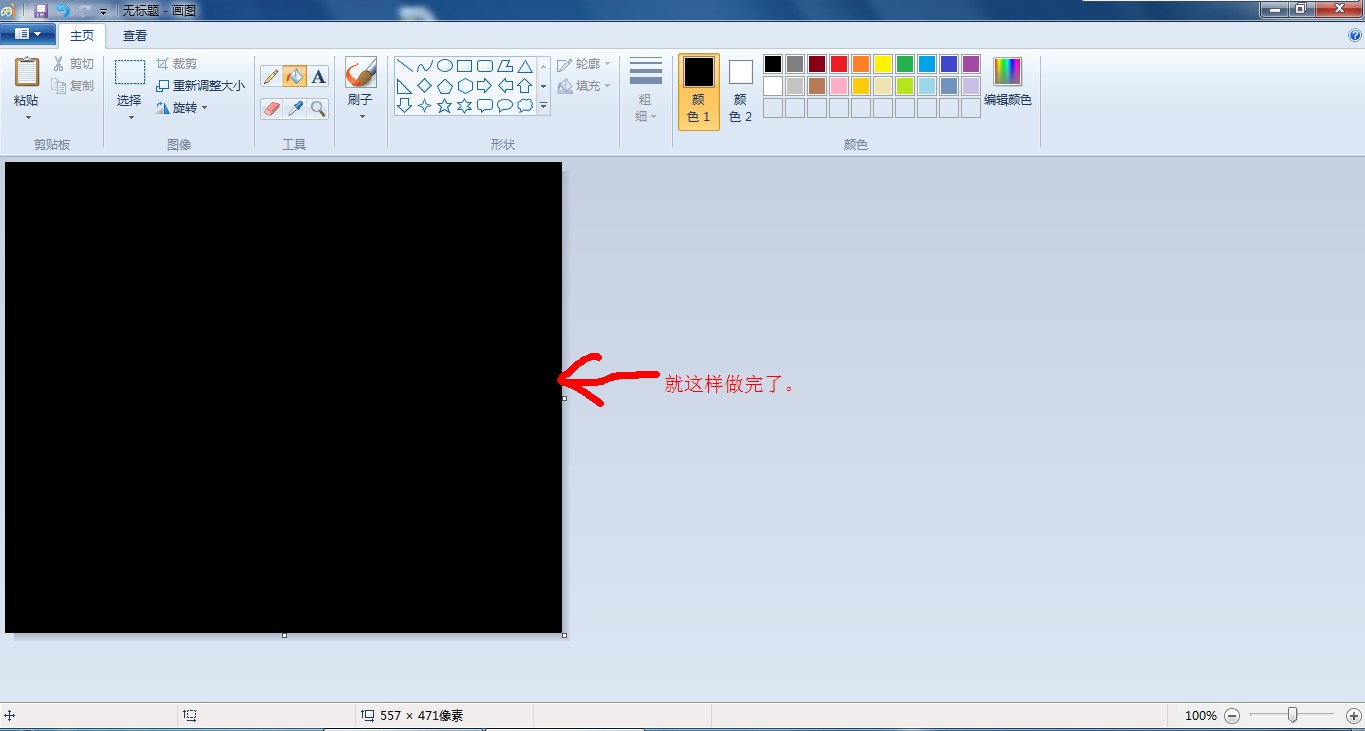
Task: Select the Pencil tool
Action: (x=271, y=77)
